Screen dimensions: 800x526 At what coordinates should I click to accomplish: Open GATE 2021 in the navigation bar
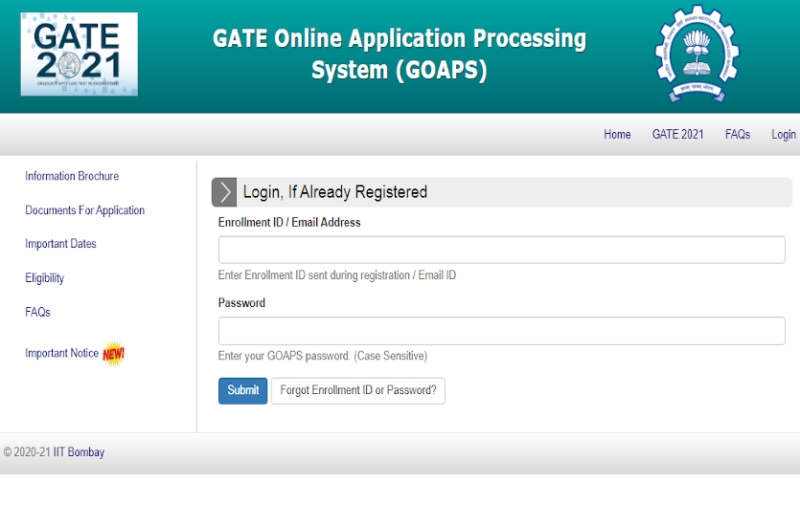[678, 135]
